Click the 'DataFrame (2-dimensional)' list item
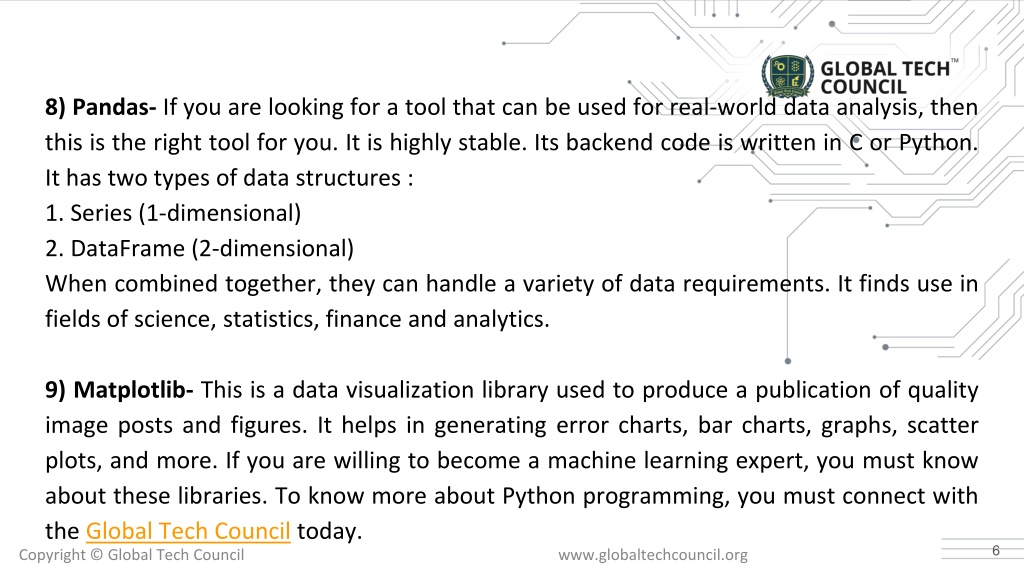 click(212, 249)
